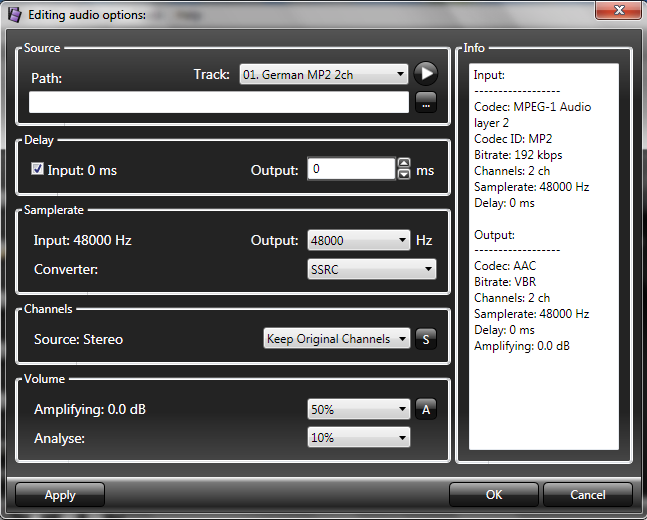Toggle the Input 0 ms delay checkbox
The image size is (647, 520).
coord(38,170)
